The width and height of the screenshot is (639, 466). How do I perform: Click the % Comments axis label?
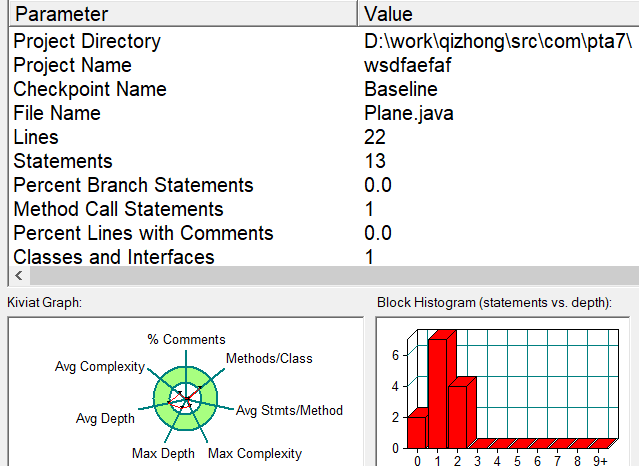(x=186, y=339)
